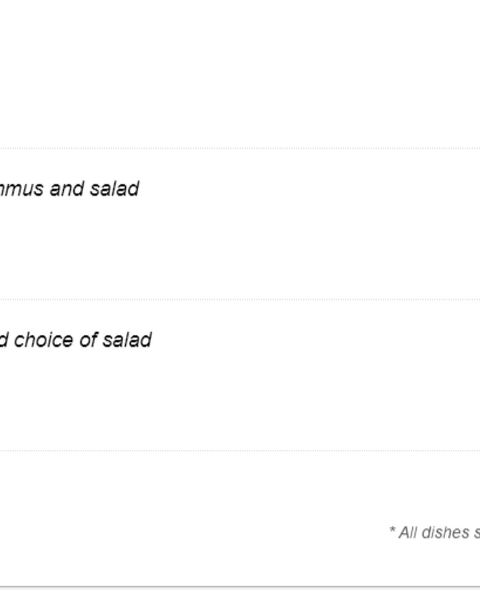Click the word 'of' in choice line
Viewport: 480px width, 600px height.
pos(87,340)
